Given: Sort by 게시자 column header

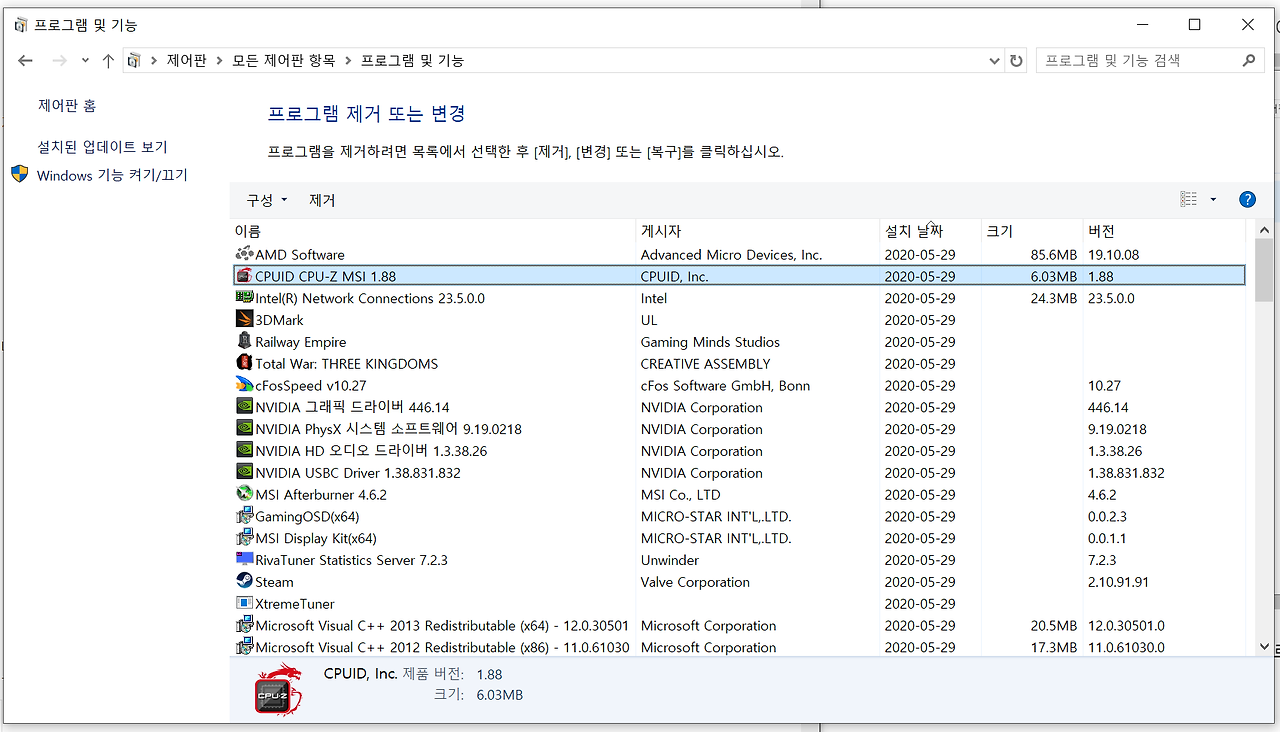Looking at the screenshot, I should coord(757,231).
